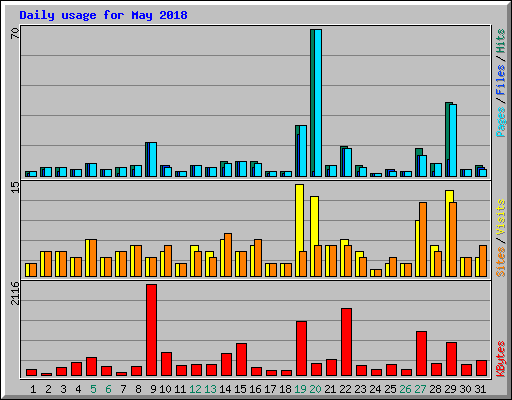The width and height of the screenshot is (512, 400).
Task: Click the green day label 13
Action: click(210, 389)
